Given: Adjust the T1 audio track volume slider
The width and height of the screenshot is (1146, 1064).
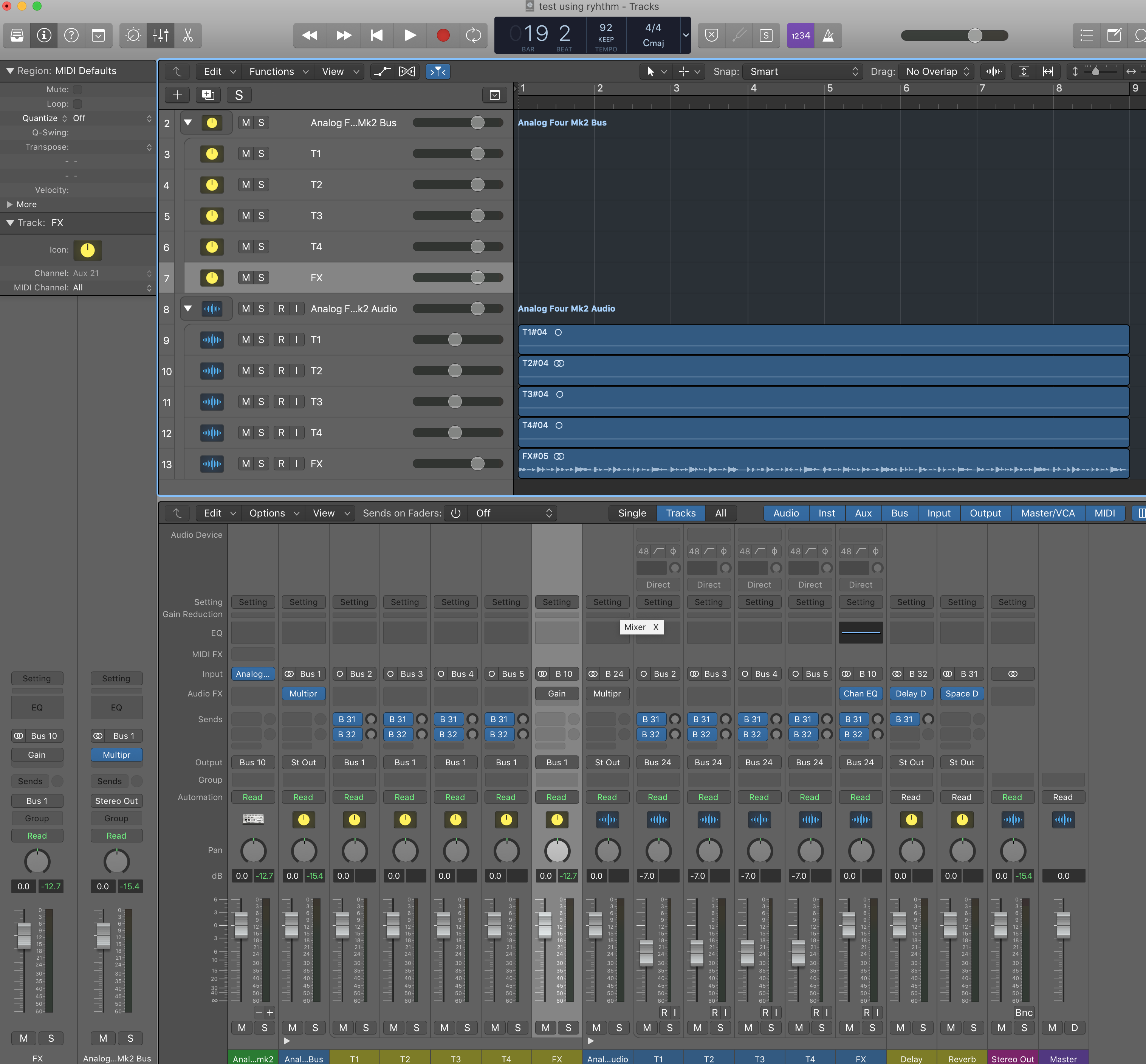Looking at the screenshot, I should click(x=455, y=340).
